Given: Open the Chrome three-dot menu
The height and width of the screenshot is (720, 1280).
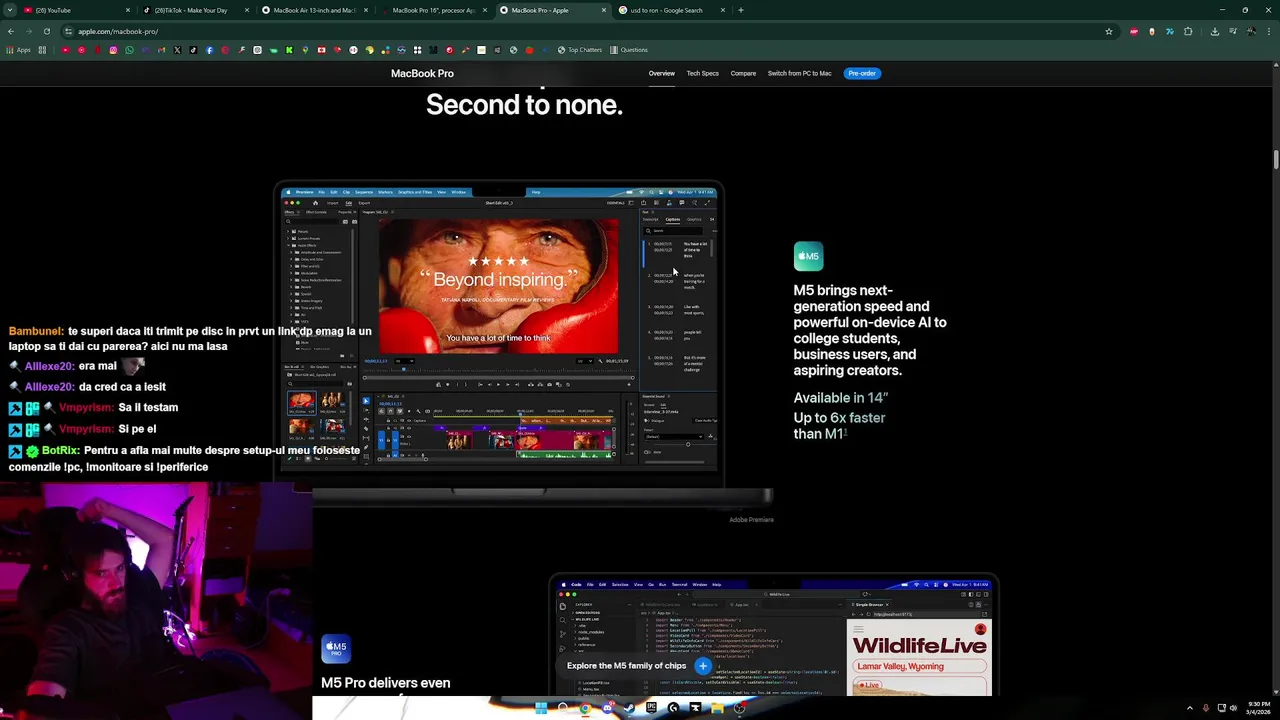Looking at the screenshot, I should pos(1269,31).
